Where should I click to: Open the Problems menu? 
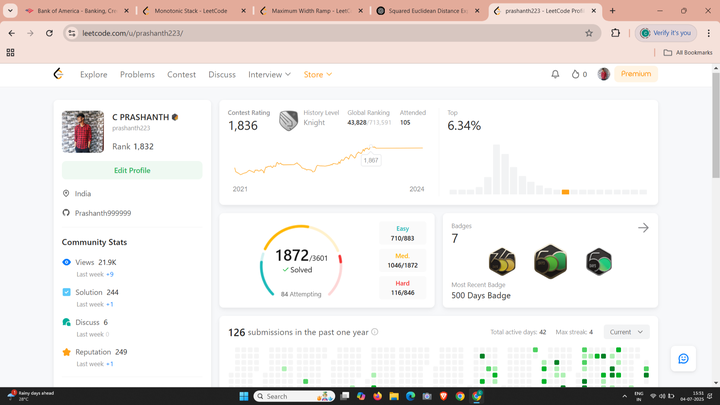click(137, 74)
